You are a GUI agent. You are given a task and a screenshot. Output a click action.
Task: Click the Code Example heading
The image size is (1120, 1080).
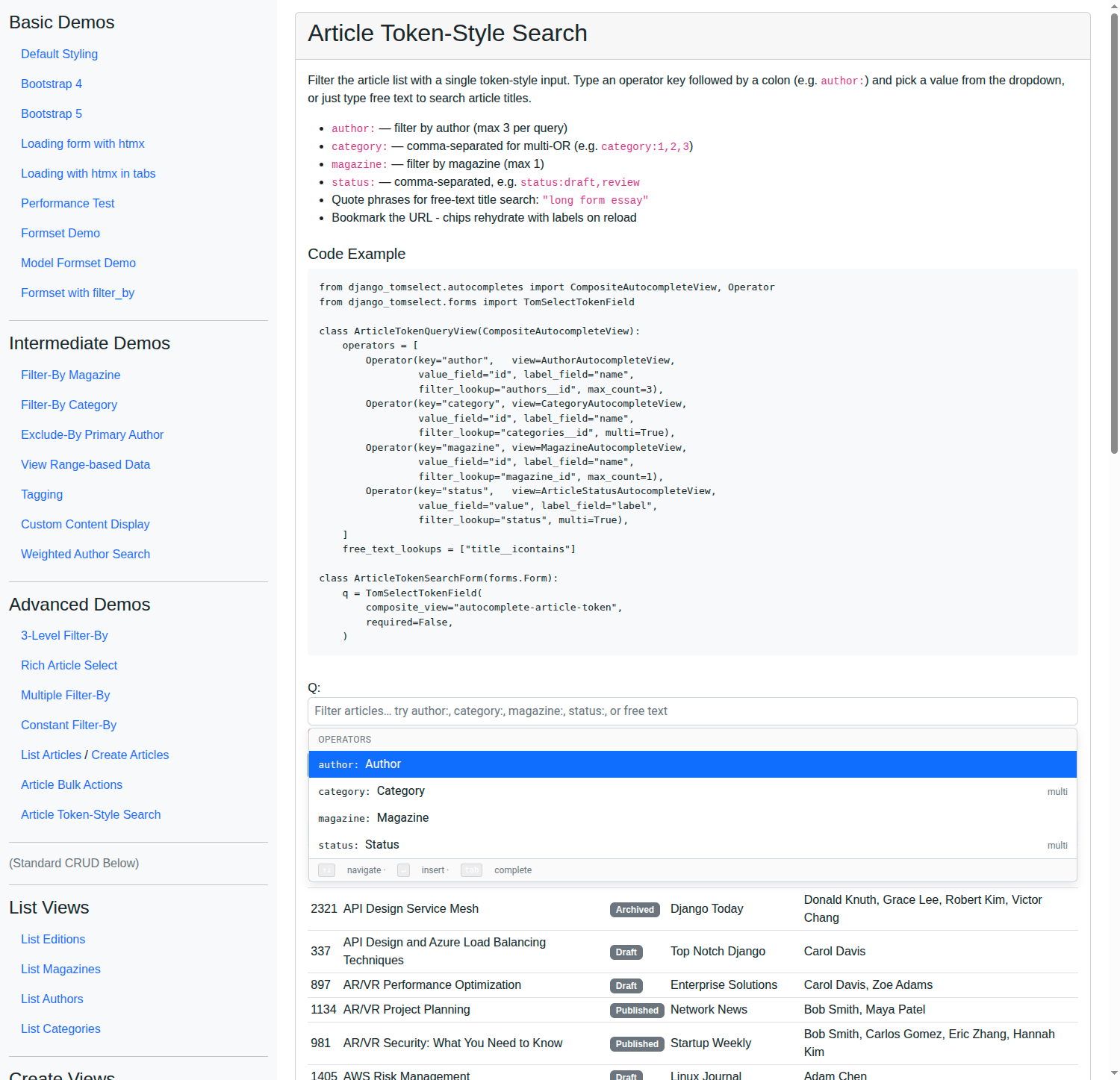(x=357, y=254)
